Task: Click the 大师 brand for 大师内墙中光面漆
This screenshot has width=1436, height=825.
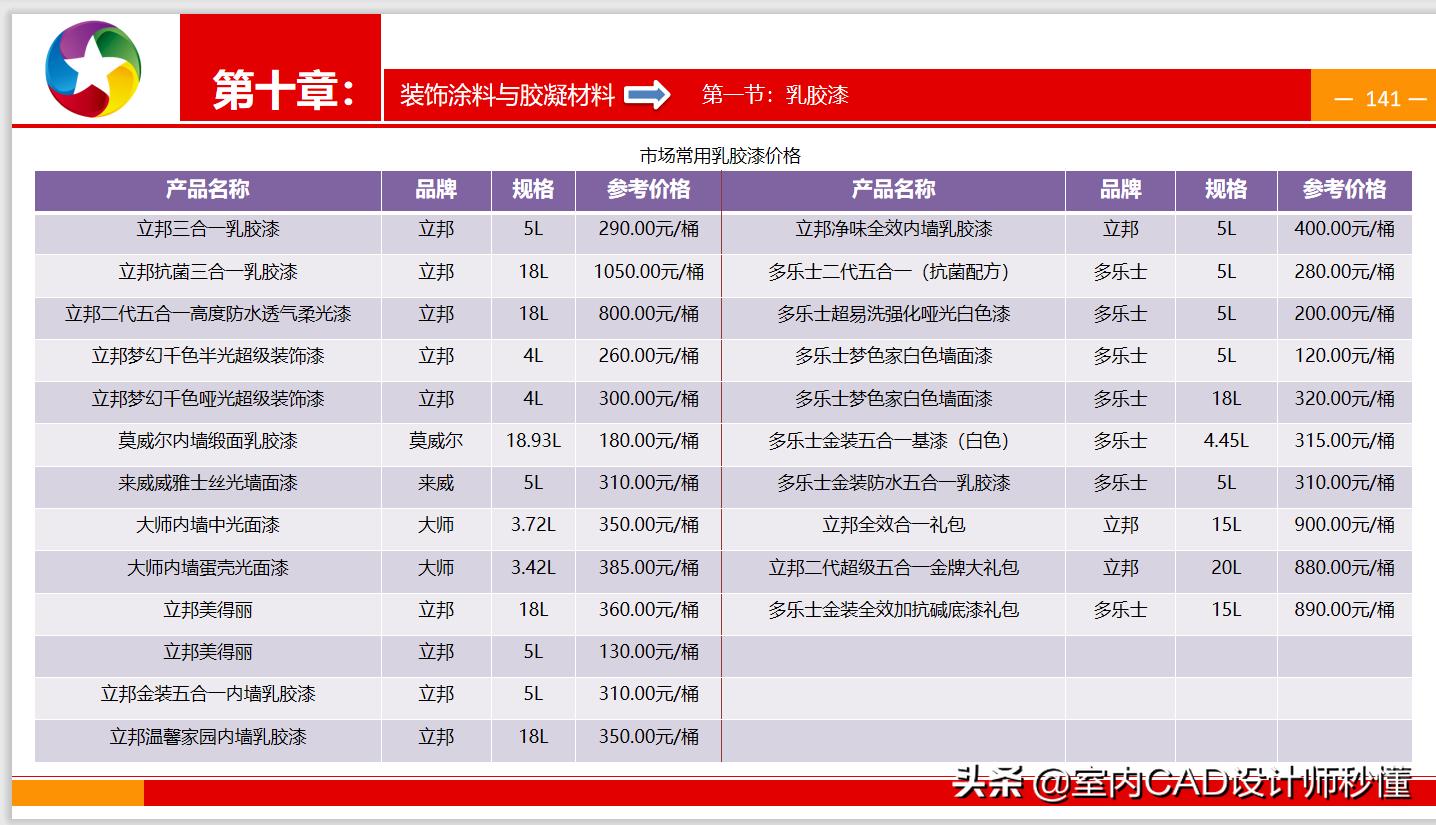Action: pos(436,524)
